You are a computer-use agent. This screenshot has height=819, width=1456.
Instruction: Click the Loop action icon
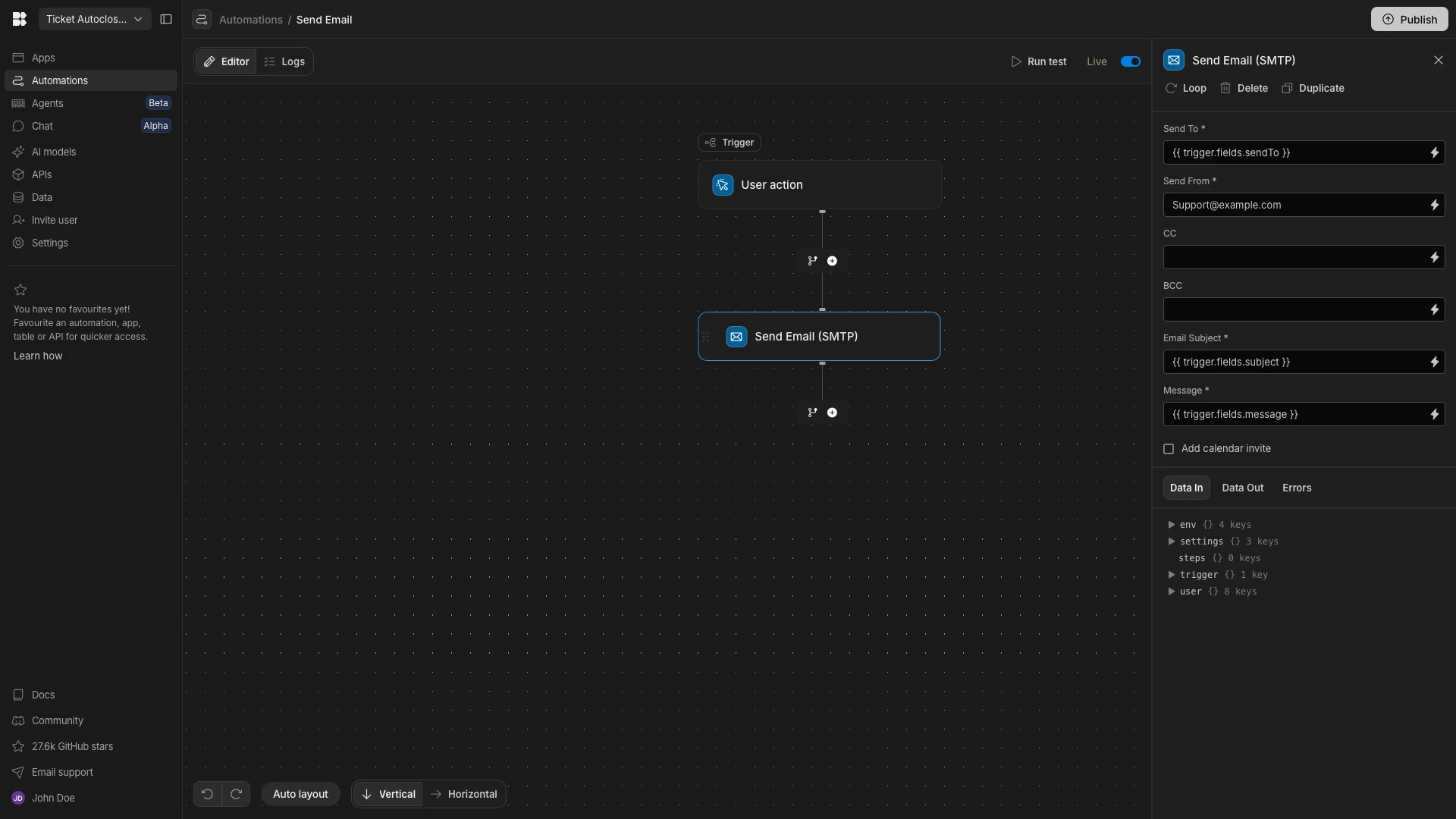pyautogui.click(x=1171, y=88)
